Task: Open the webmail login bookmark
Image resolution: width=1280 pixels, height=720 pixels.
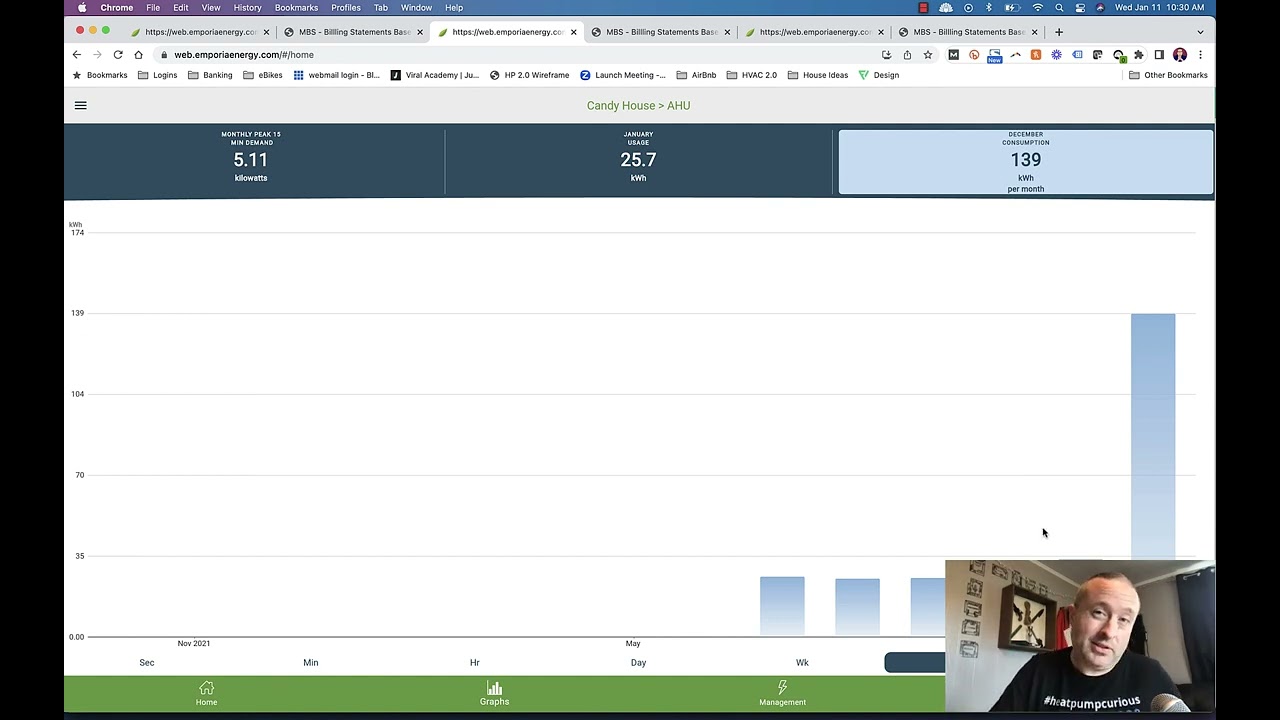Action: tap(336, 75)
